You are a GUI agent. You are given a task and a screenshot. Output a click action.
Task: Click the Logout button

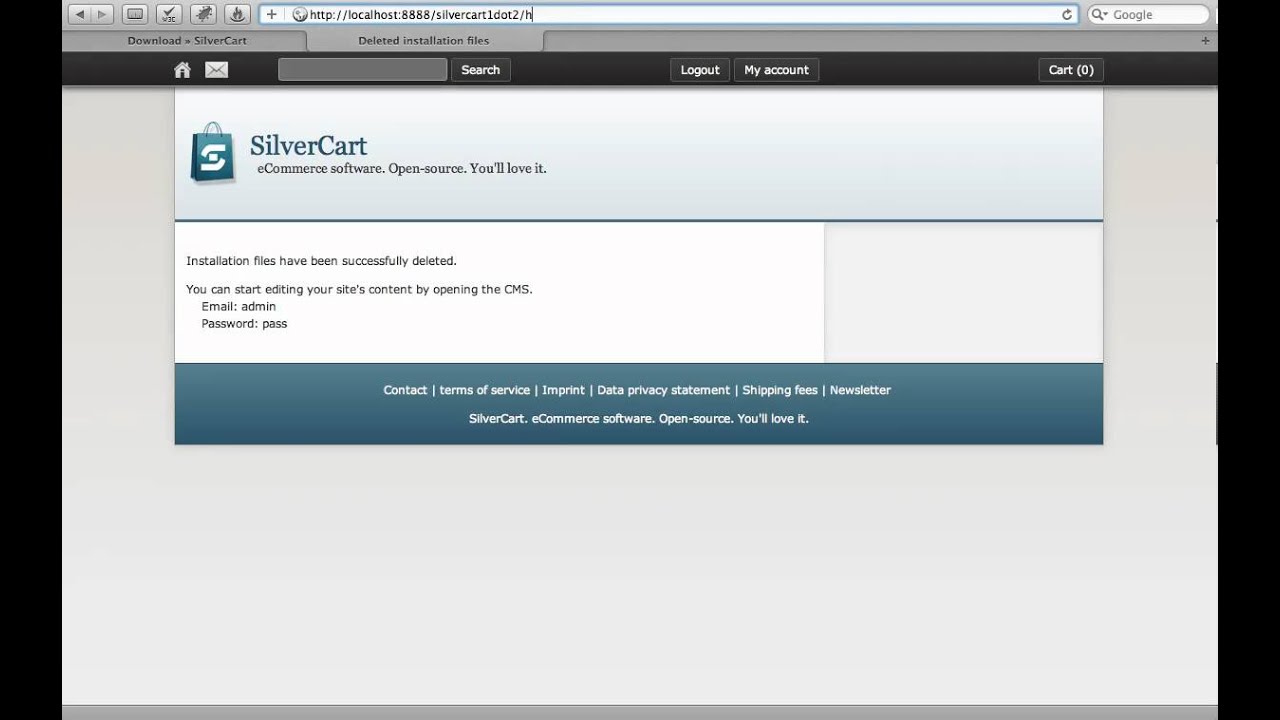700,70
